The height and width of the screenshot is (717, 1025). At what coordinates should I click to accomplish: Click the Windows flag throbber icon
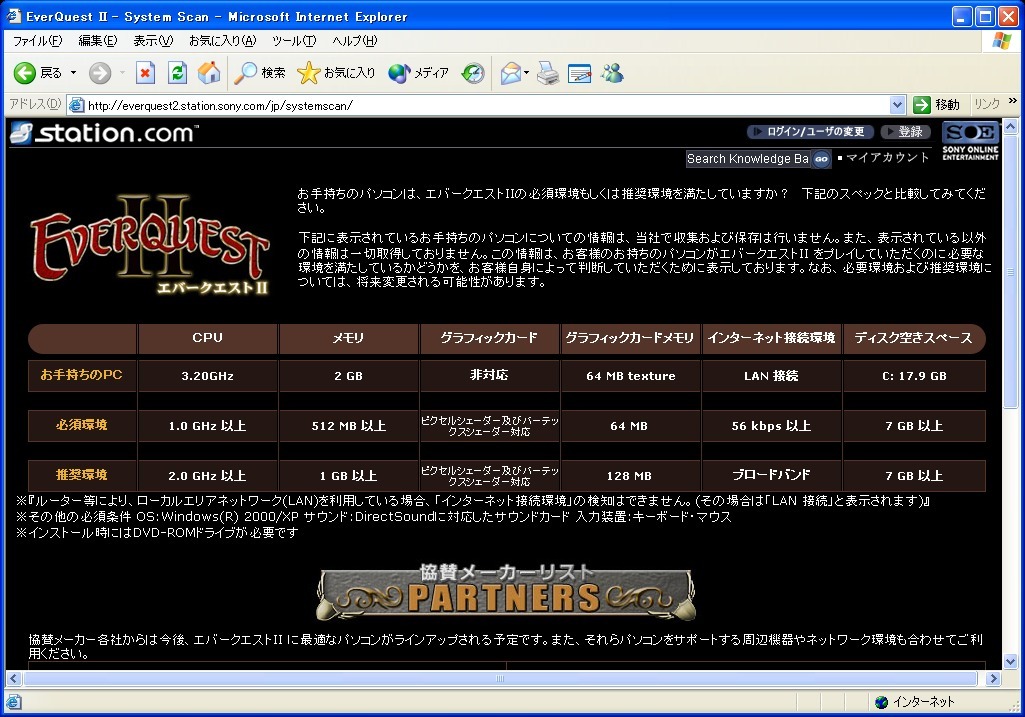point(1001,41)
